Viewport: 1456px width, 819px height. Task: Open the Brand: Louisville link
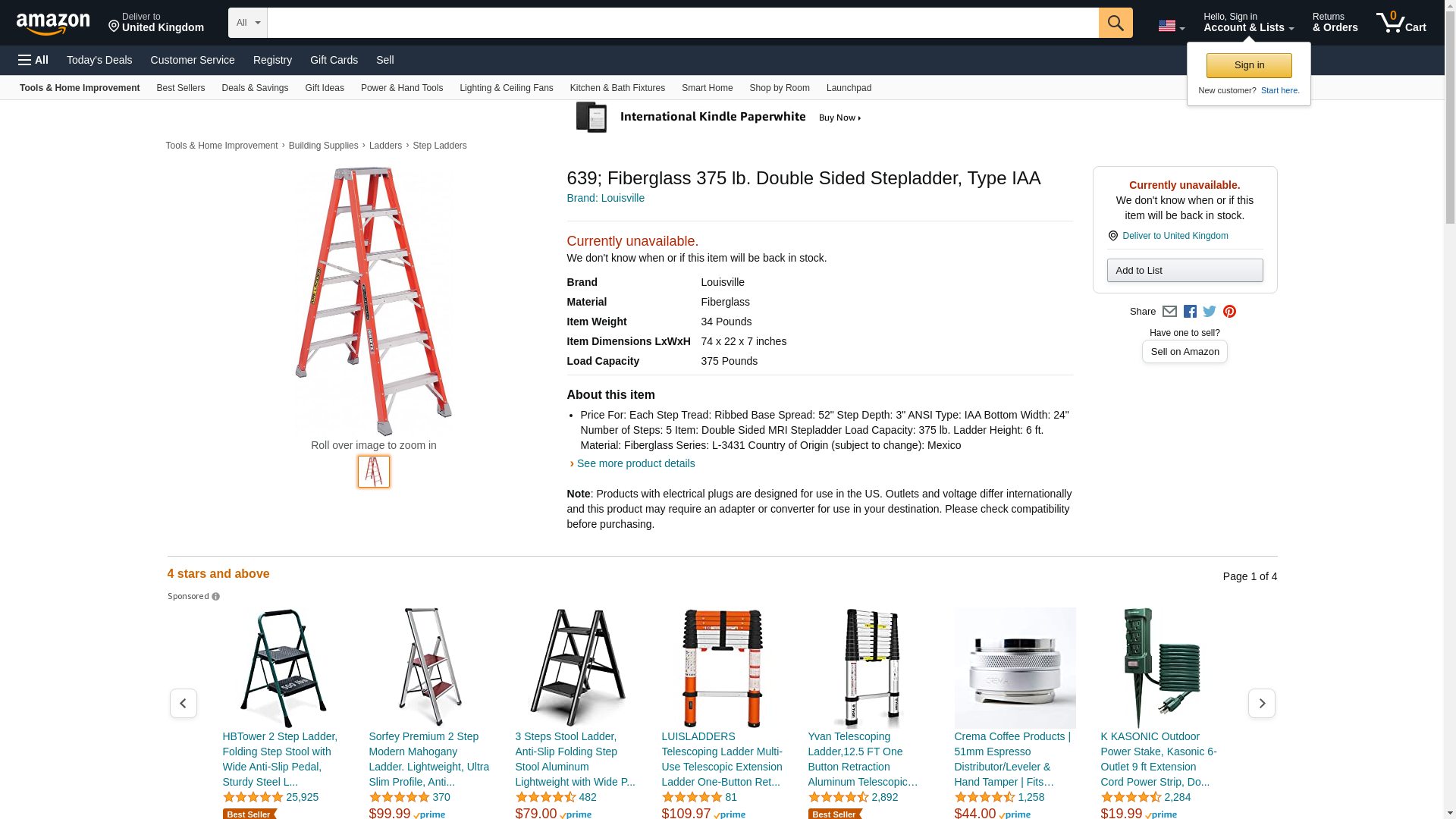(605, 198)
